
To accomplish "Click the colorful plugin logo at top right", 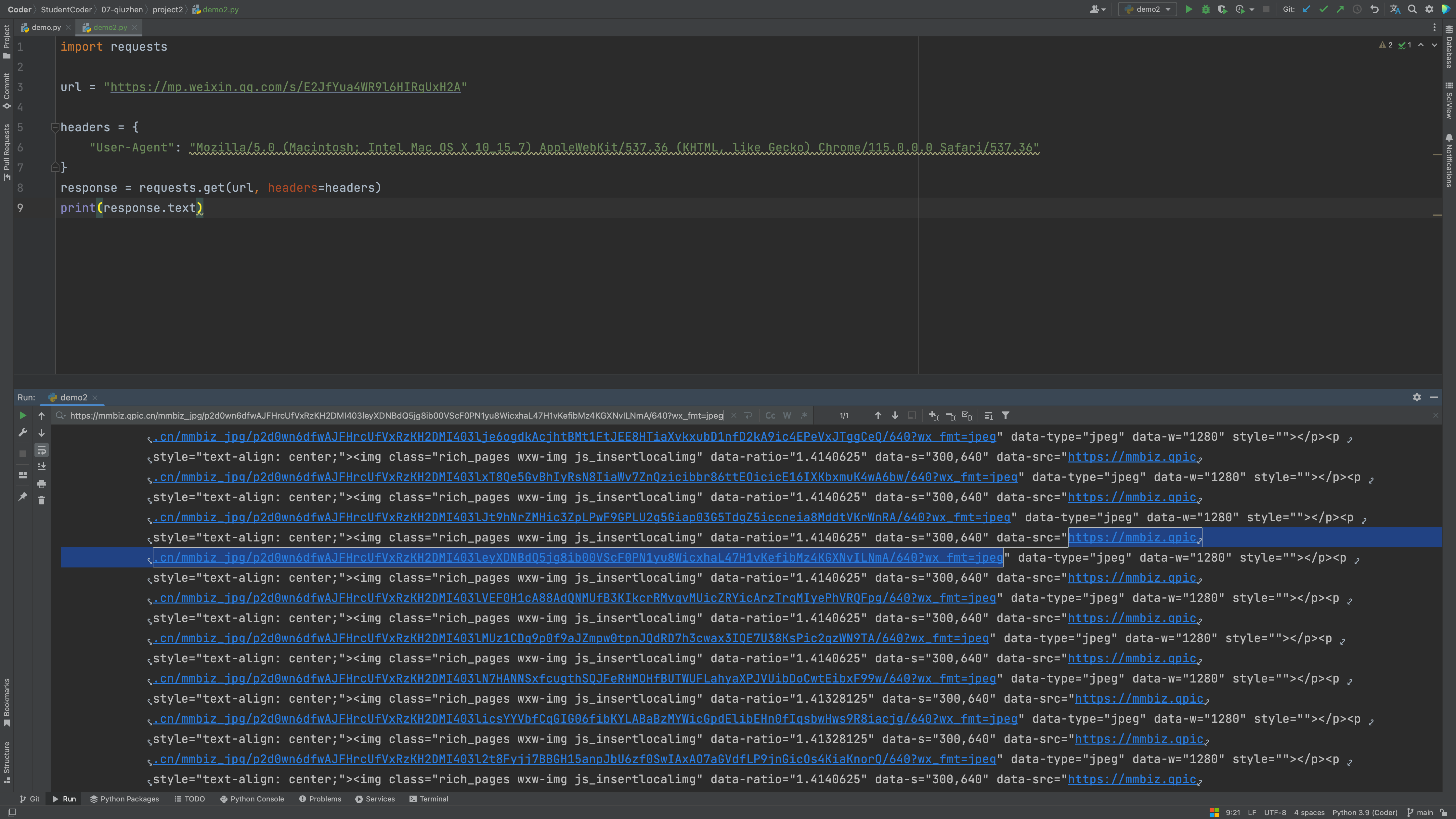I will pos(1446,9).
